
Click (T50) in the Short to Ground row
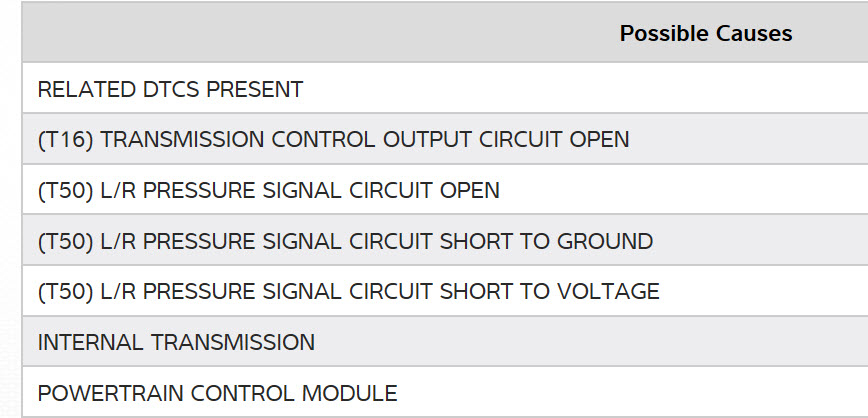(66, 241)
